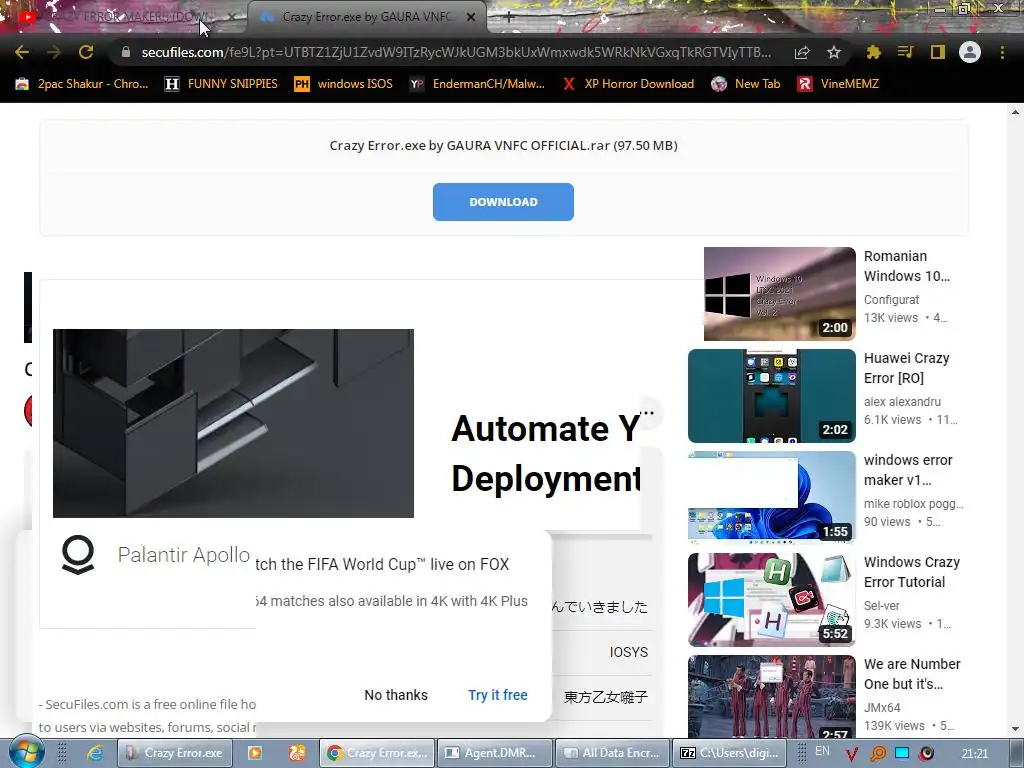Open the All Data Encr... taskbar window
This screenshot has width=1024, height=768.
(613, 753)
